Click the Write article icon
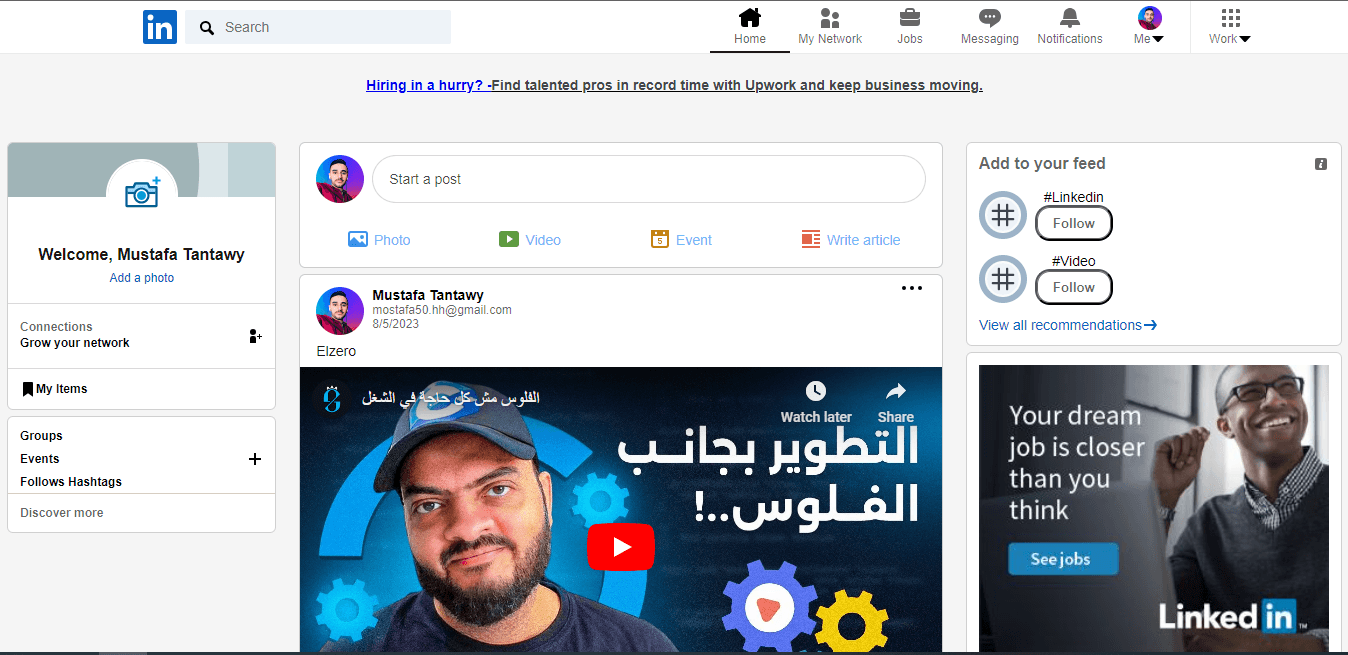1348x655 pixels. 811,239
